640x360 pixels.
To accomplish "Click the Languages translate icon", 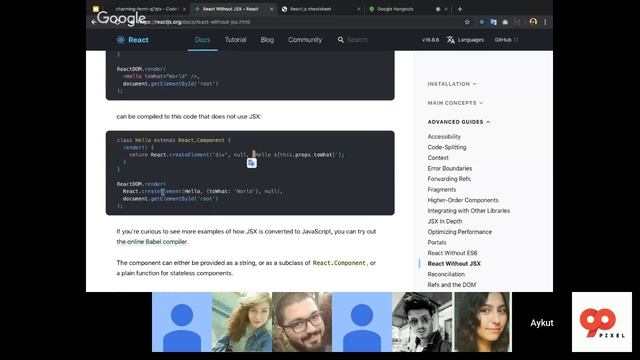I will pyautogui.click(x=451, y=40).
